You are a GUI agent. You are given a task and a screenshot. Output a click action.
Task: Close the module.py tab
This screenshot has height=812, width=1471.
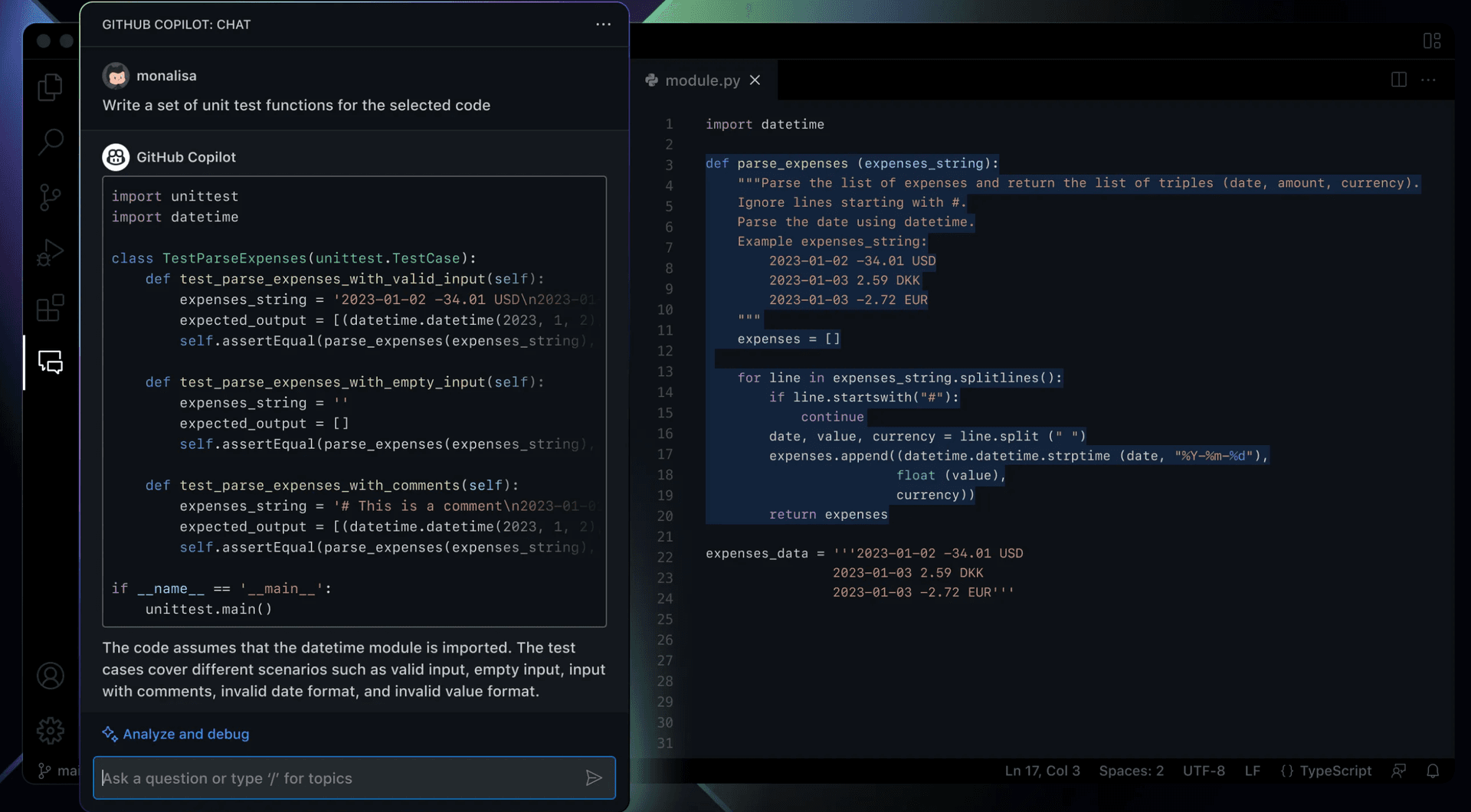click(755, 80)
